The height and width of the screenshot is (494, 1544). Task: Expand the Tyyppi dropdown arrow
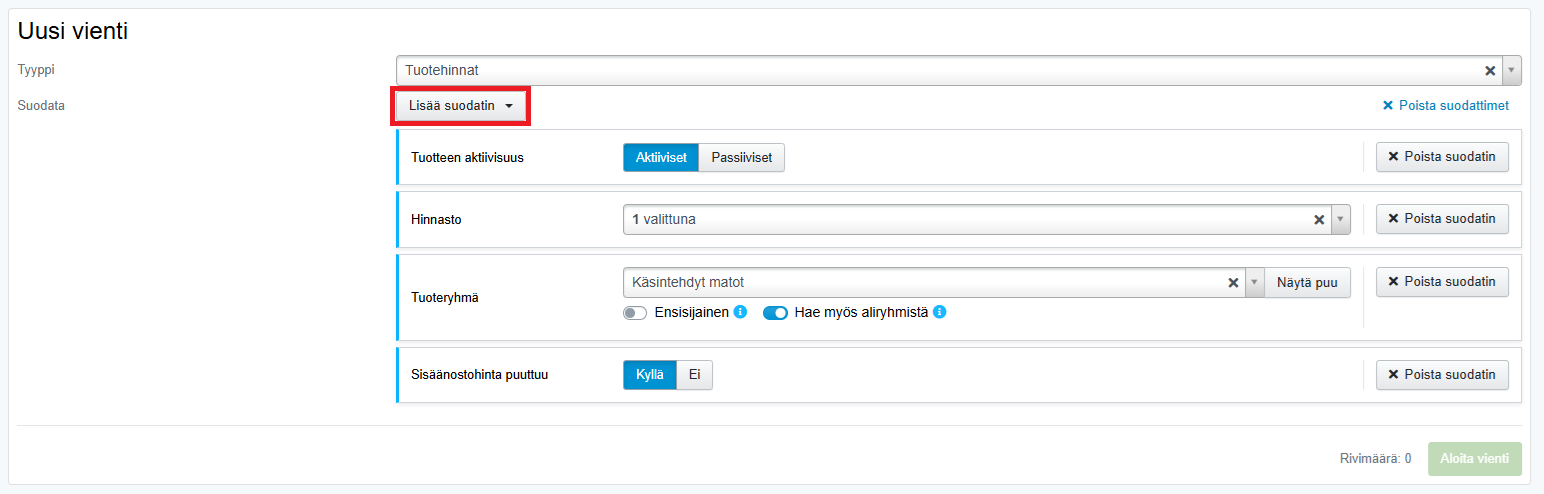1511,70
